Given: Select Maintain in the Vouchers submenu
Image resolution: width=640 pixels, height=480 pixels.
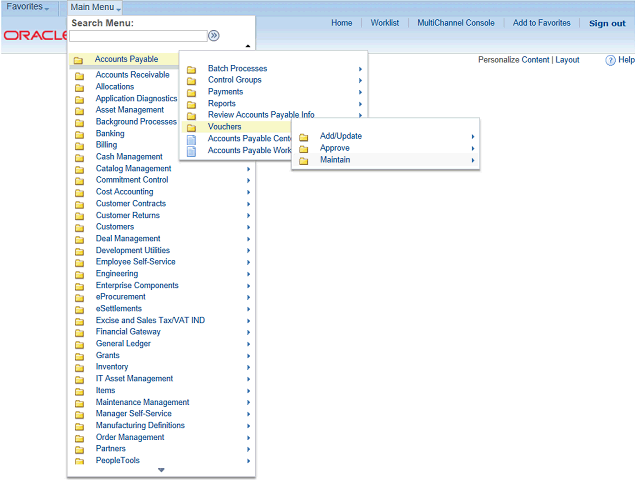Looking at the screenshot, I should point(335,160).
